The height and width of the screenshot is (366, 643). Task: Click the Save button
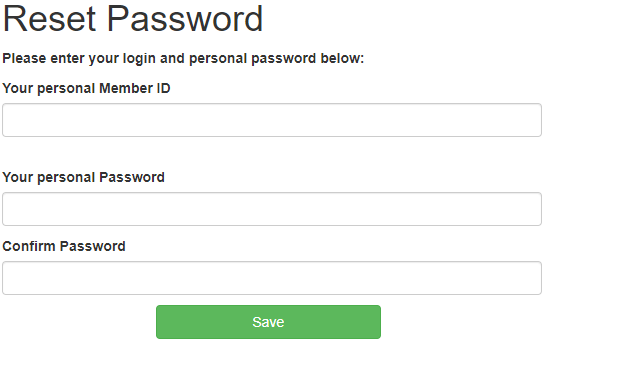tap(268, 322)
